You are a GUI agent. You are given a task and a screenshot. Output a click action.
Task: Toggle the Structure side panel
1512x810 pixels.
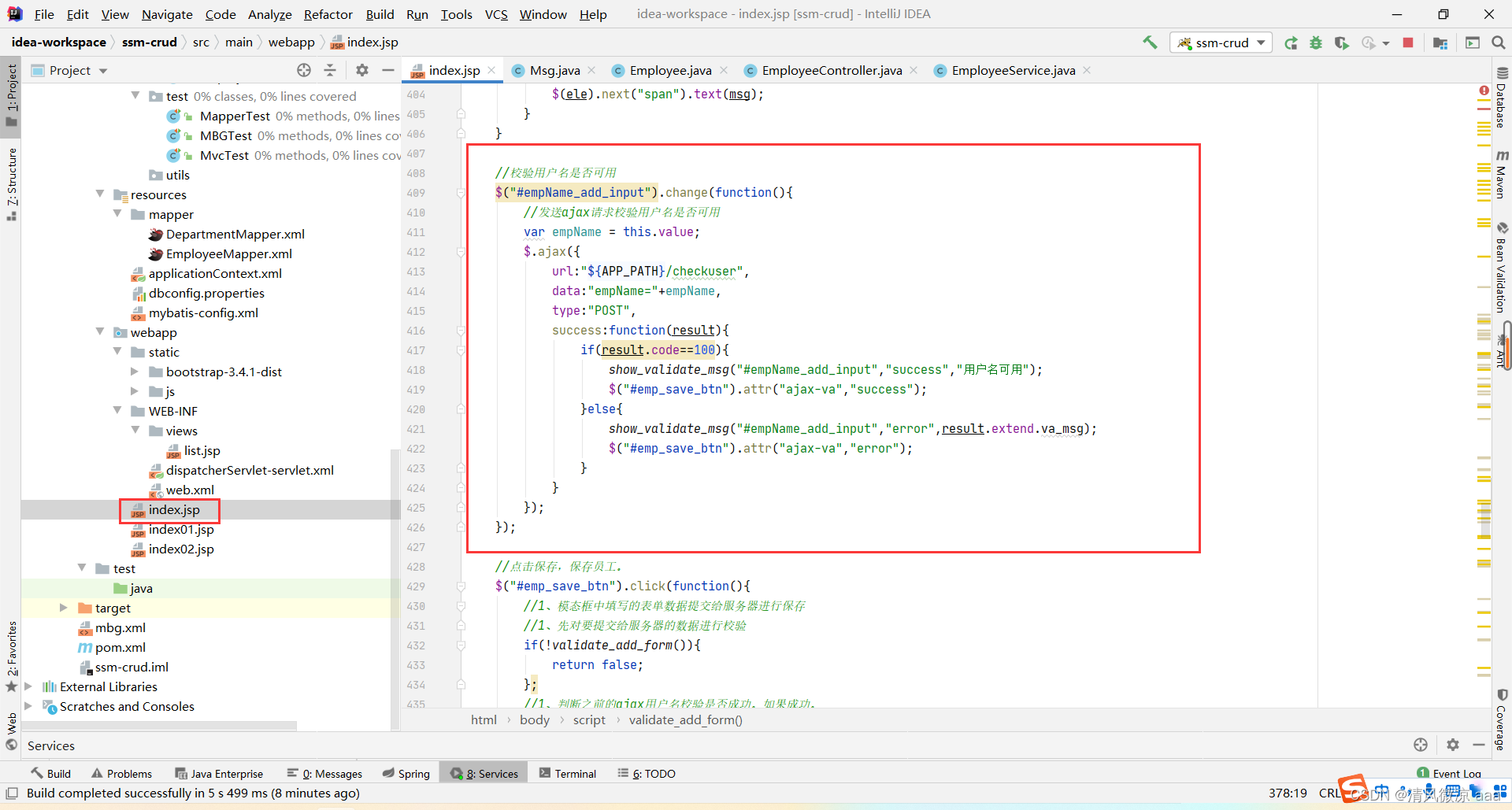point(11,183)
